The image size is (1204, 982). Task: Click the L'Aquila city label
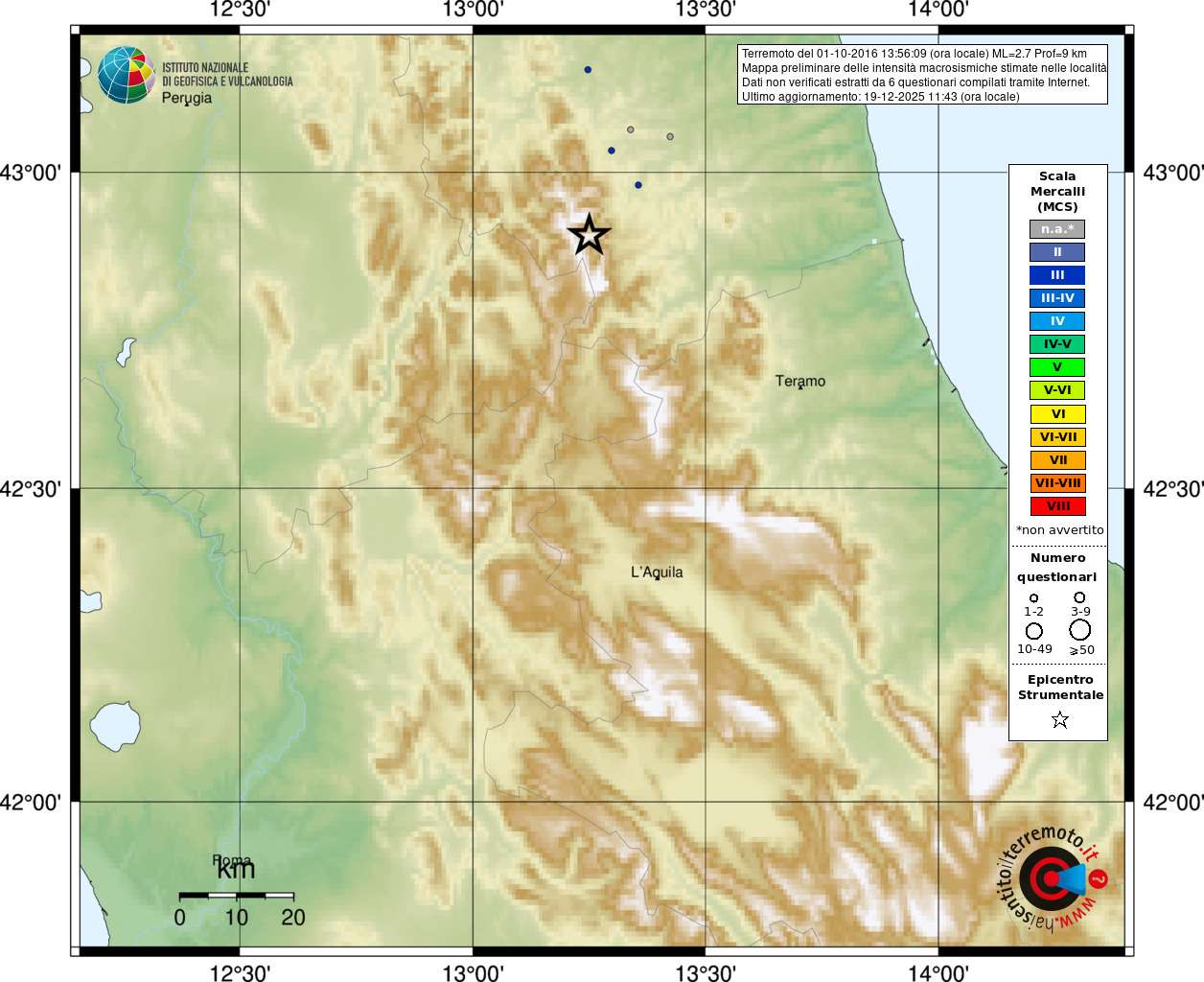point(657,573)
